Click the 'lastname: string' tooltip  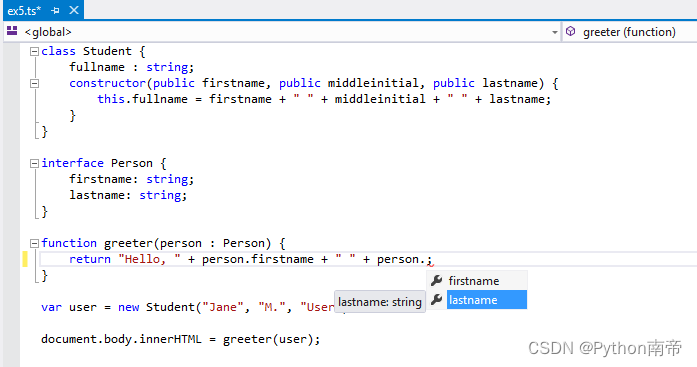[x=380, y=302]
